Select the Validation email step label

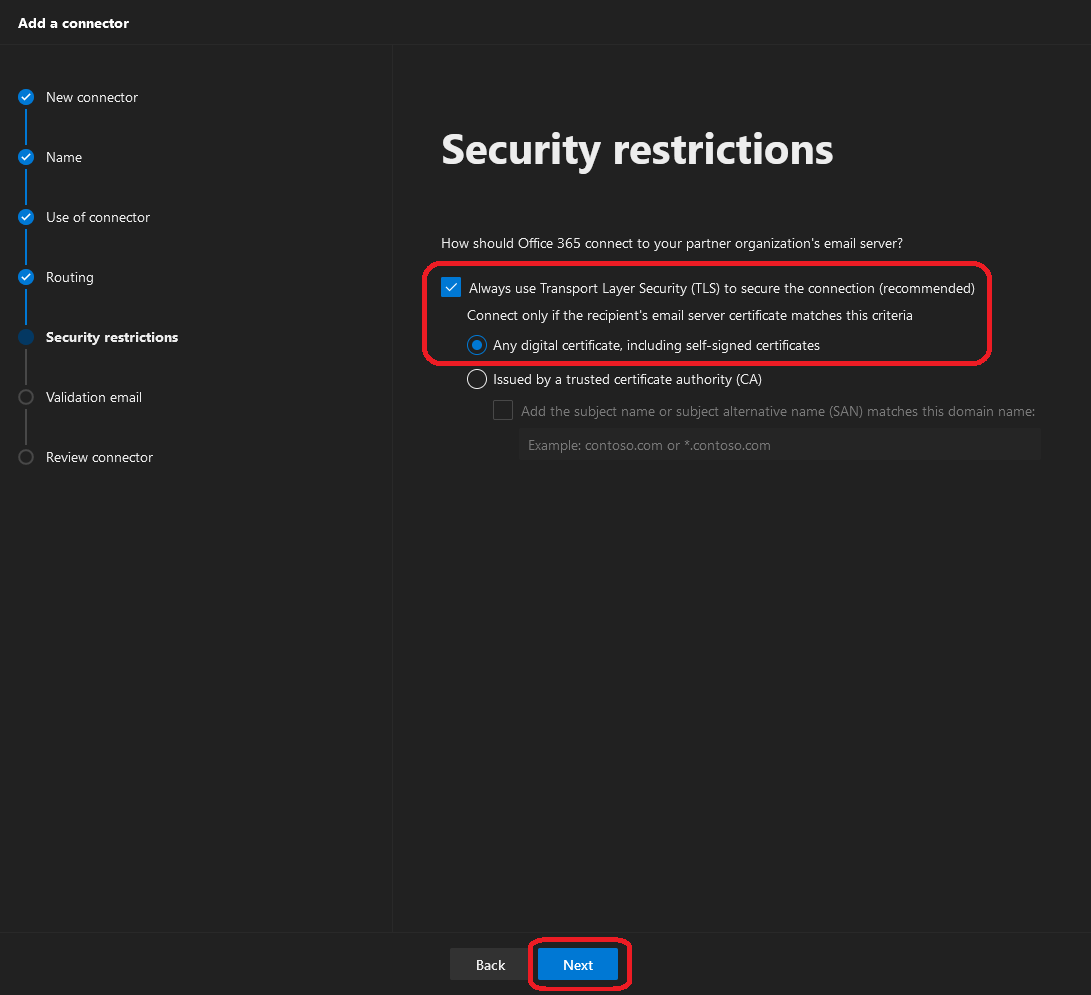pyautogui.click(x=94, y=397)
